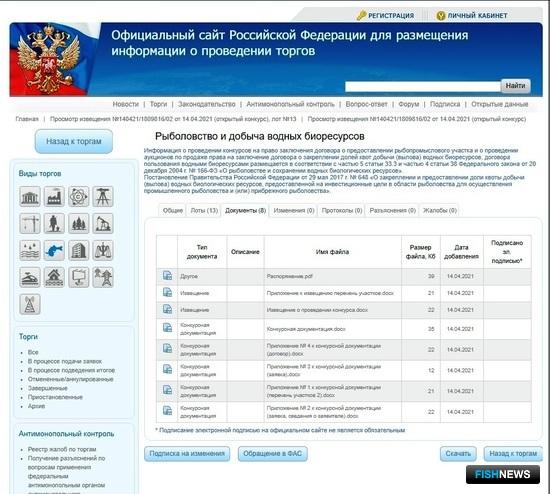Viewport: 550px width, 494px height.
Task: Select the surveying tripod trade type icon
Action: coord(103,196)
